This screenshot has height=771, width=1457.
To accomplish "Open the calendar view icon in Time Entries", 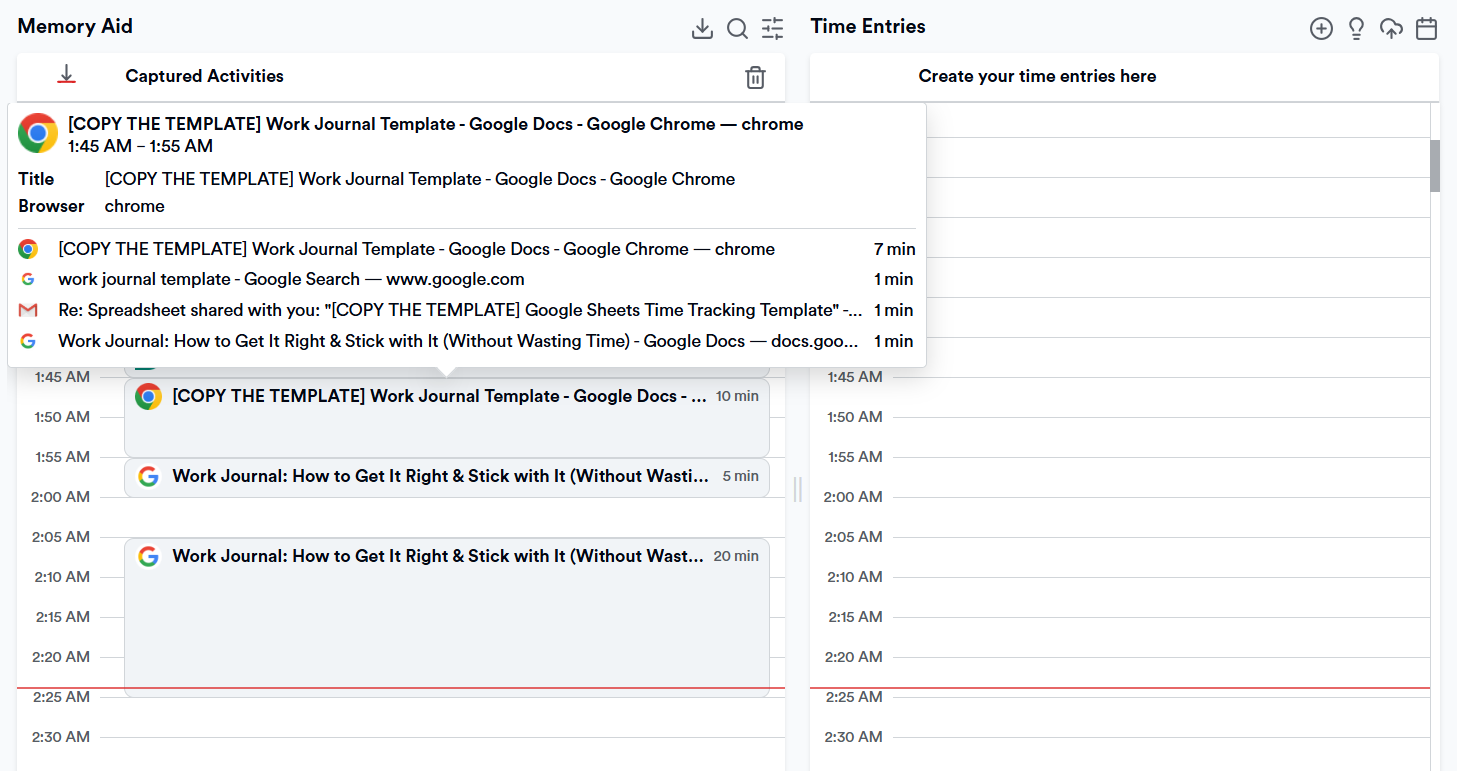I will coord(1426,28).
